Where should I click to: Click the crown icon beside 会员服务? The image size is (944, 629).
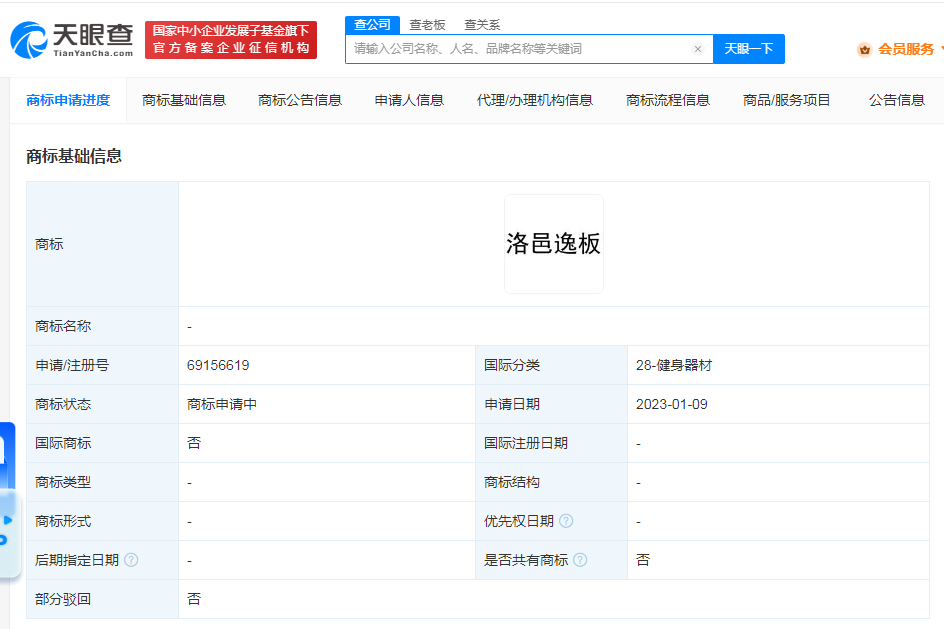click(864, 49)
